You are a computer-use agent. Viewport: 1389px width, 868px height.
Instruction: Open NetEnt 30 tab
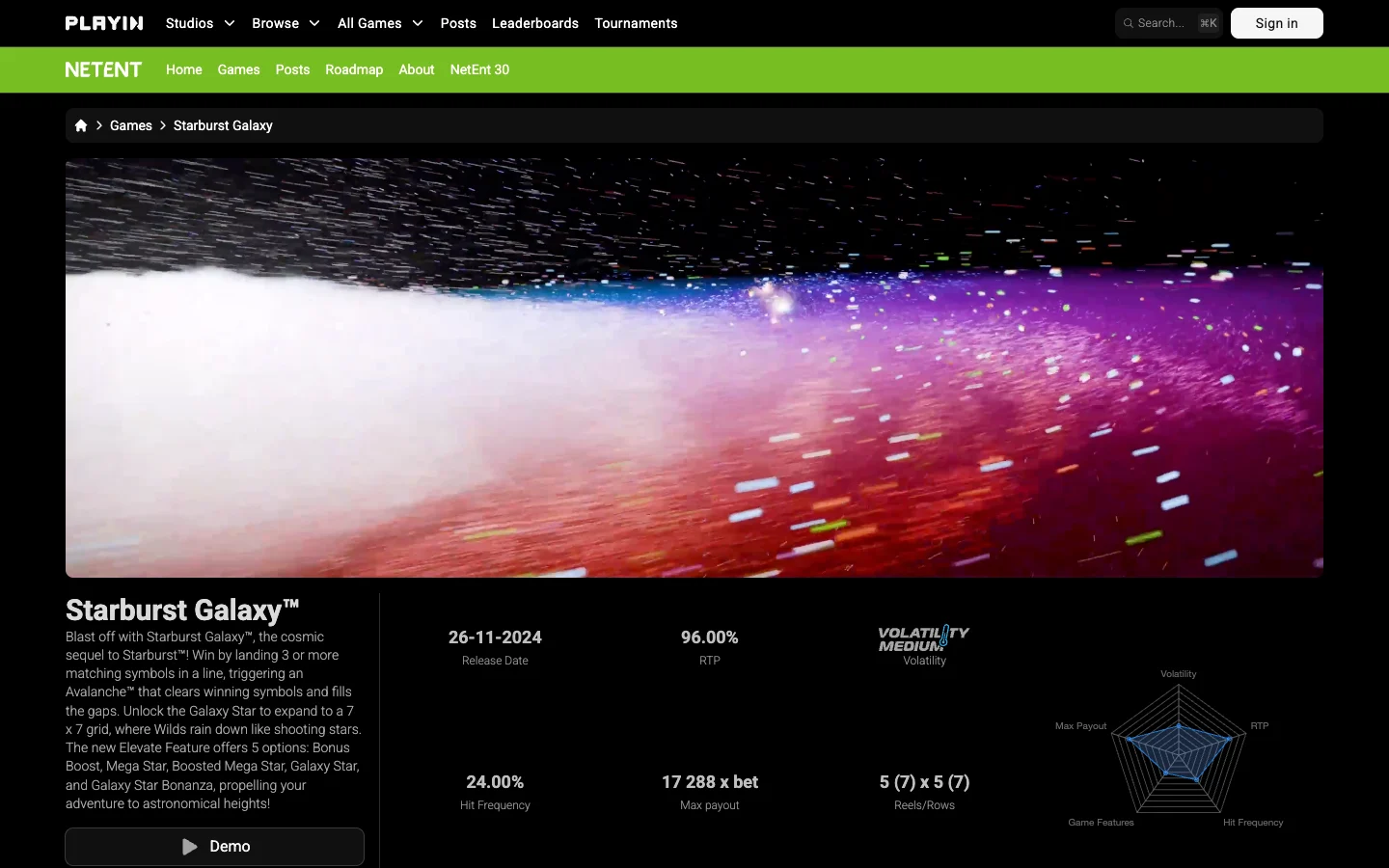coord(479,69)
